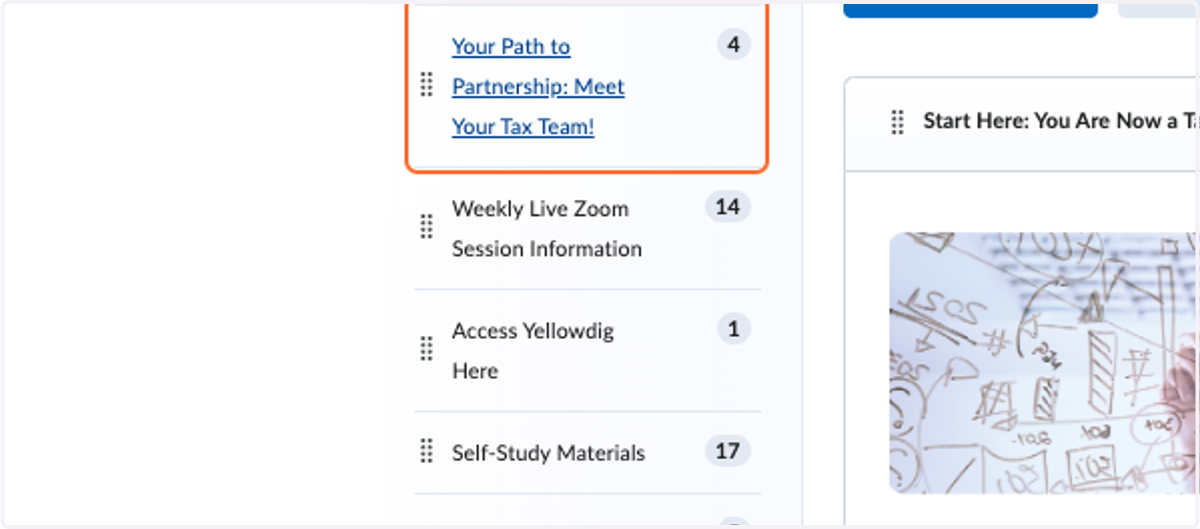
Task: Click the badge showing 14 items
Action: pos(727,207)
